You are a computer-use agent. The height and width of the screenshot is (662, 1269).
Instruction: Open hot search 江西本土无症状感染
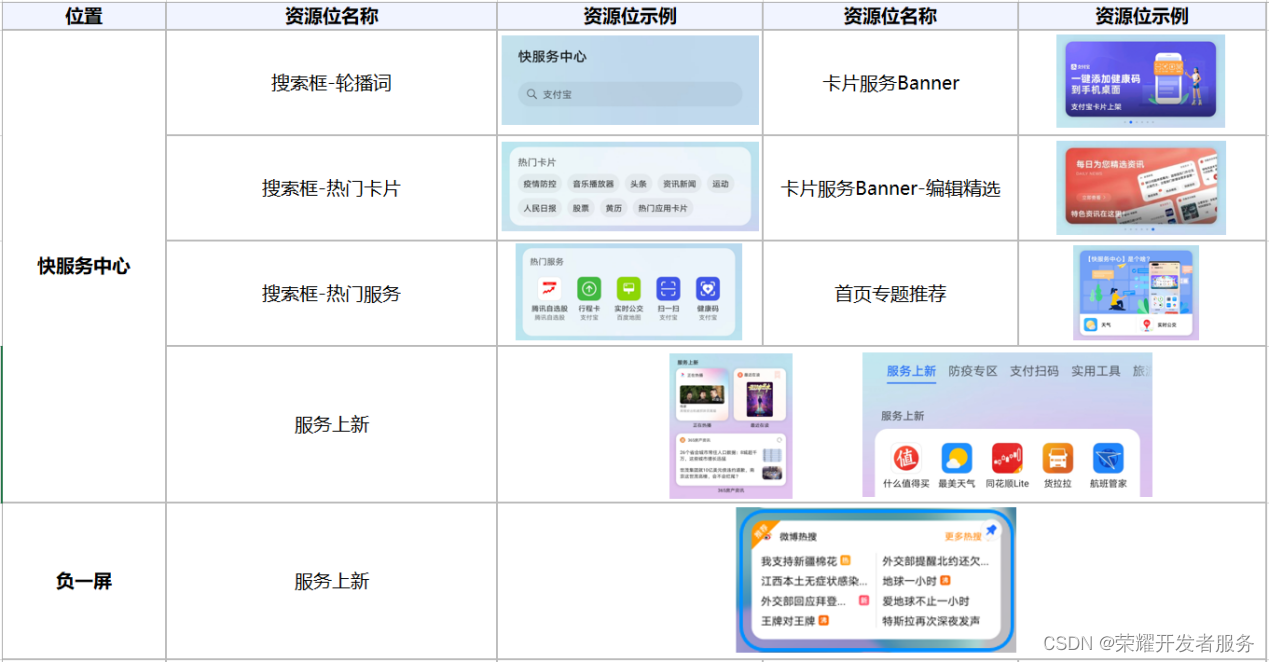(x=813, y=581)
